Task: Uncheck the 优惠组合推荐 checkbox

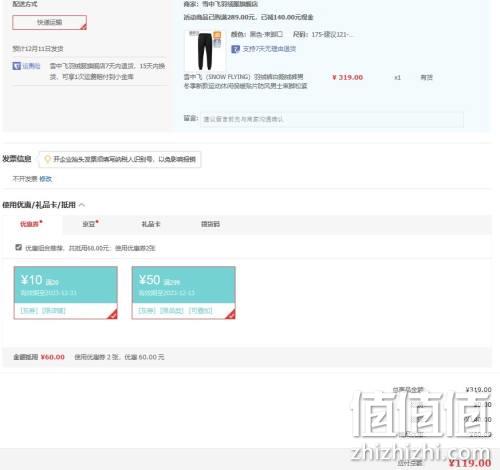Action: pyautogui.click(x=19, y=247)
